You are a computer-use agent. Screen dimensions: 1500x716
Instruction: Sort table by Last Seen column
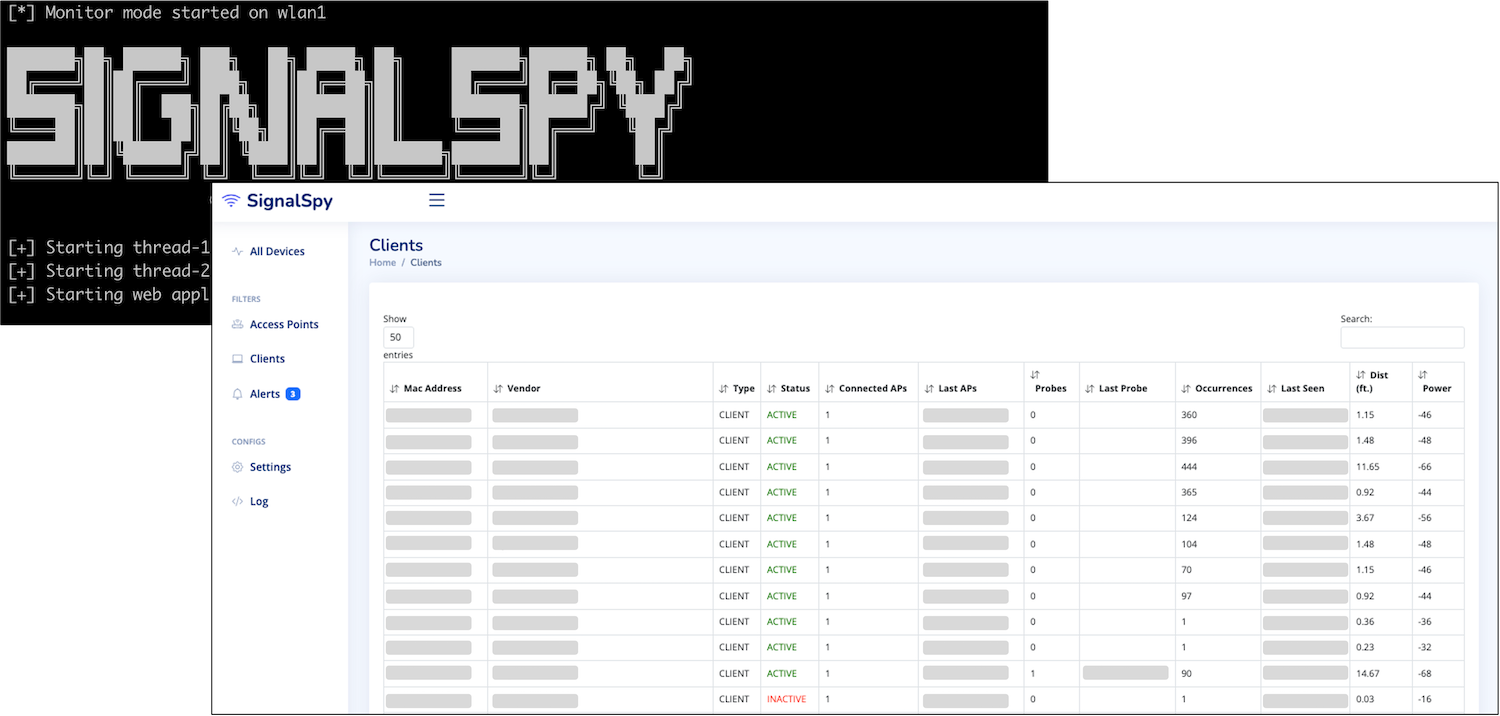(1304, 388)
